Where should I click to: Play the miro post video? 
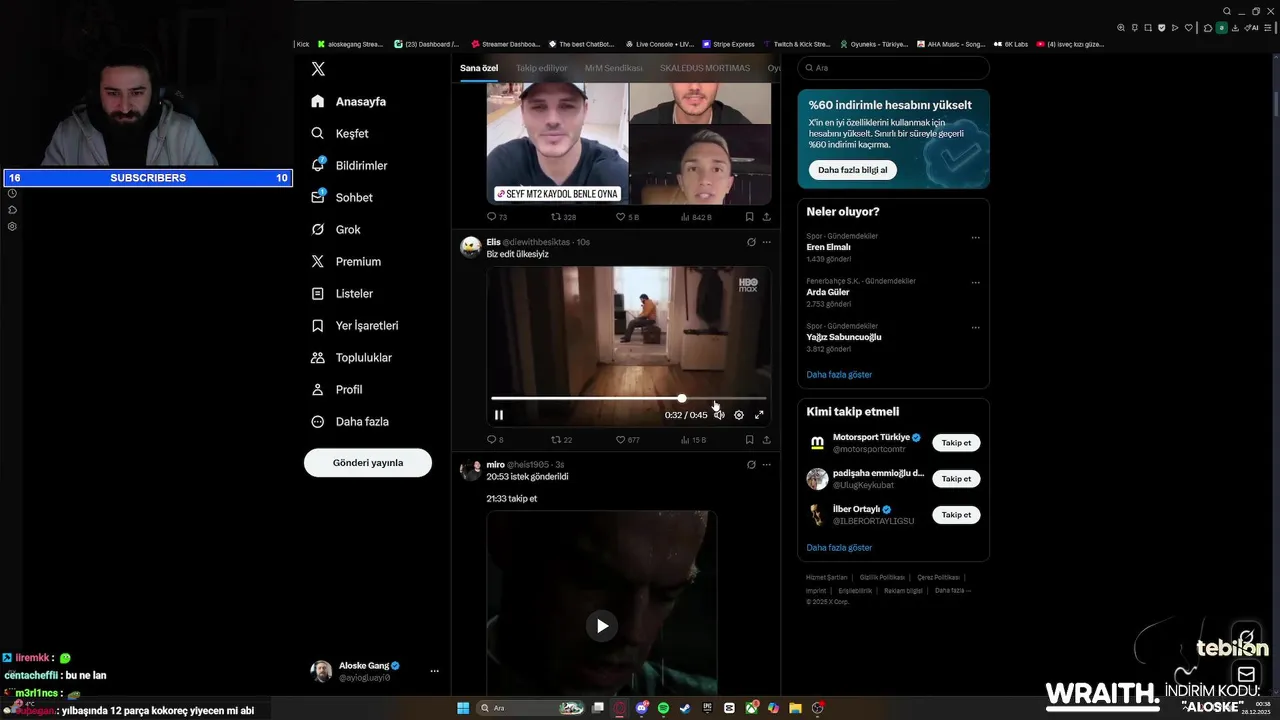point(602,626)
